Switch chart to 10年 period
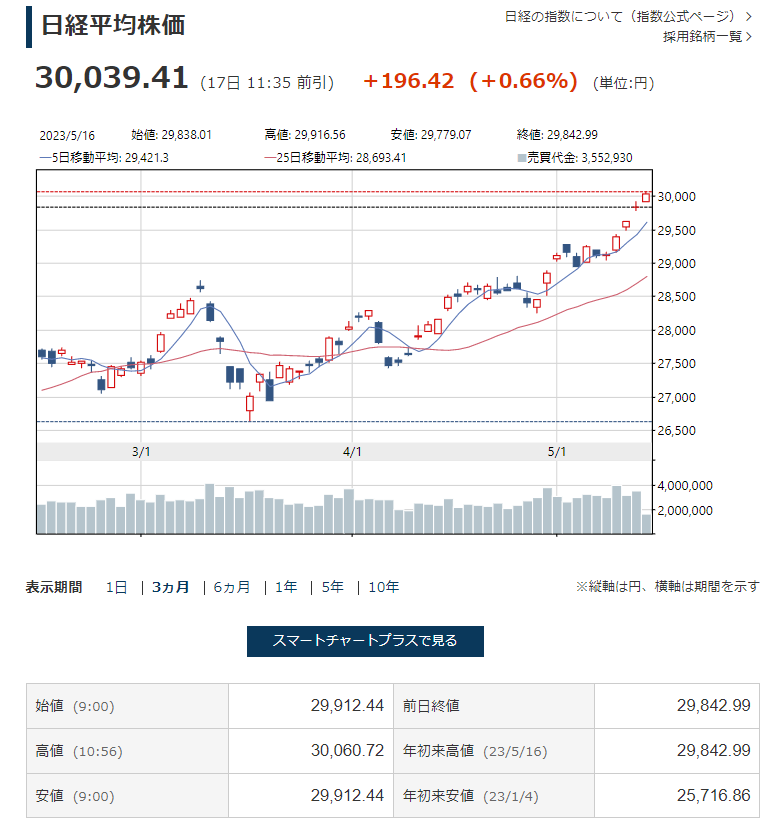Screen dimensions: 769x831 384,587
